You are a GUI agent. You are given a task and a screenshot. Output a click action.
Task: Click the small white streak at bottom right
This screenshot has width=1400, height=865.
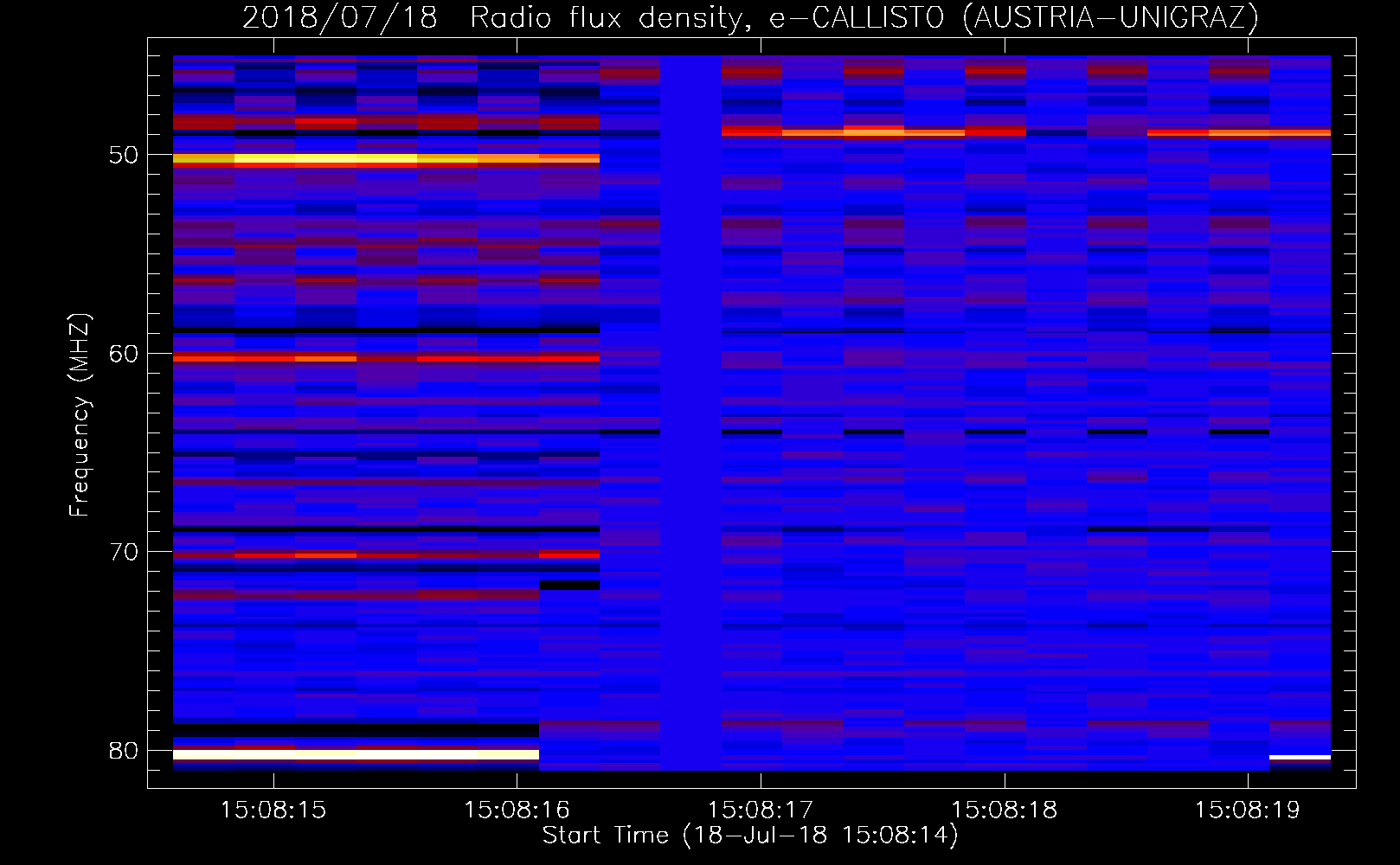click(1300, 757)
